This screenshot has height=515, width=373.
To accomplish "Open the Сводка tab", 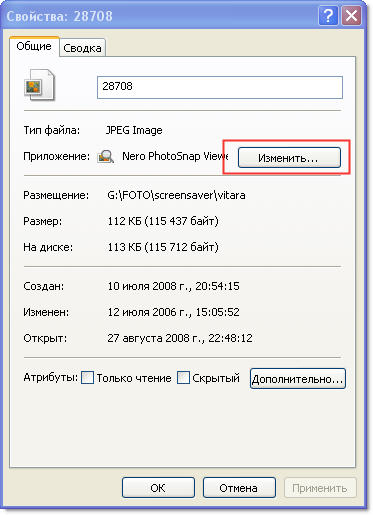I will (82, 48).
